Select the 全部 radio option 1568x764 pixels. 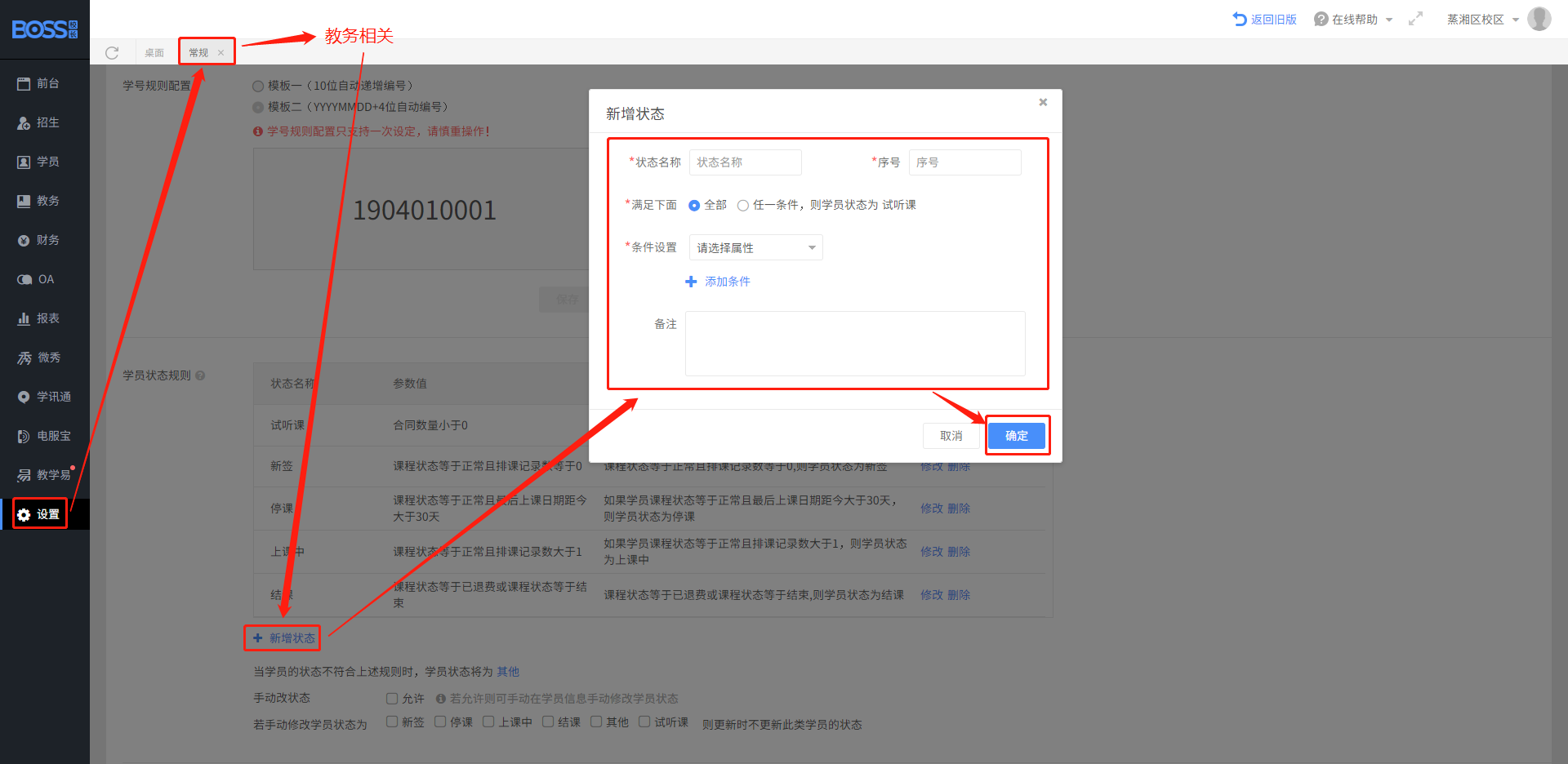point(694,206)
